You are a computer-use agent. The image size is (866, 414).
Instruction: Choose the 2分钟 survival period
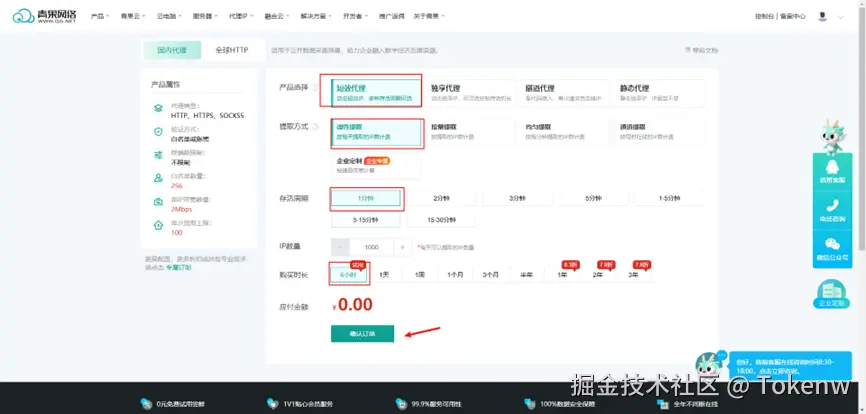pyautogui.click(x=441, y=198)
